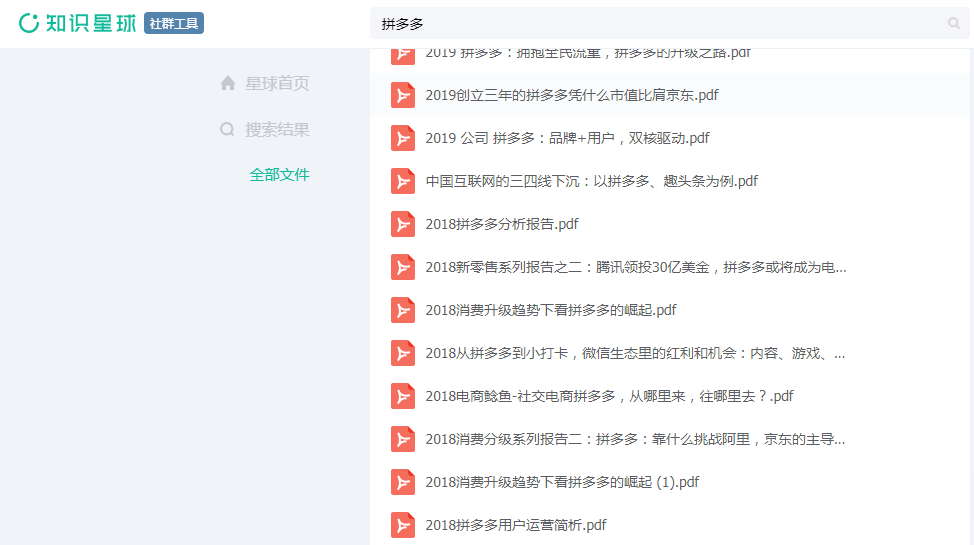This screenshot has height=545, width=974.
Task: Click PDF icon for 2019创立三年的拼多多
Action: click(403, 95)
